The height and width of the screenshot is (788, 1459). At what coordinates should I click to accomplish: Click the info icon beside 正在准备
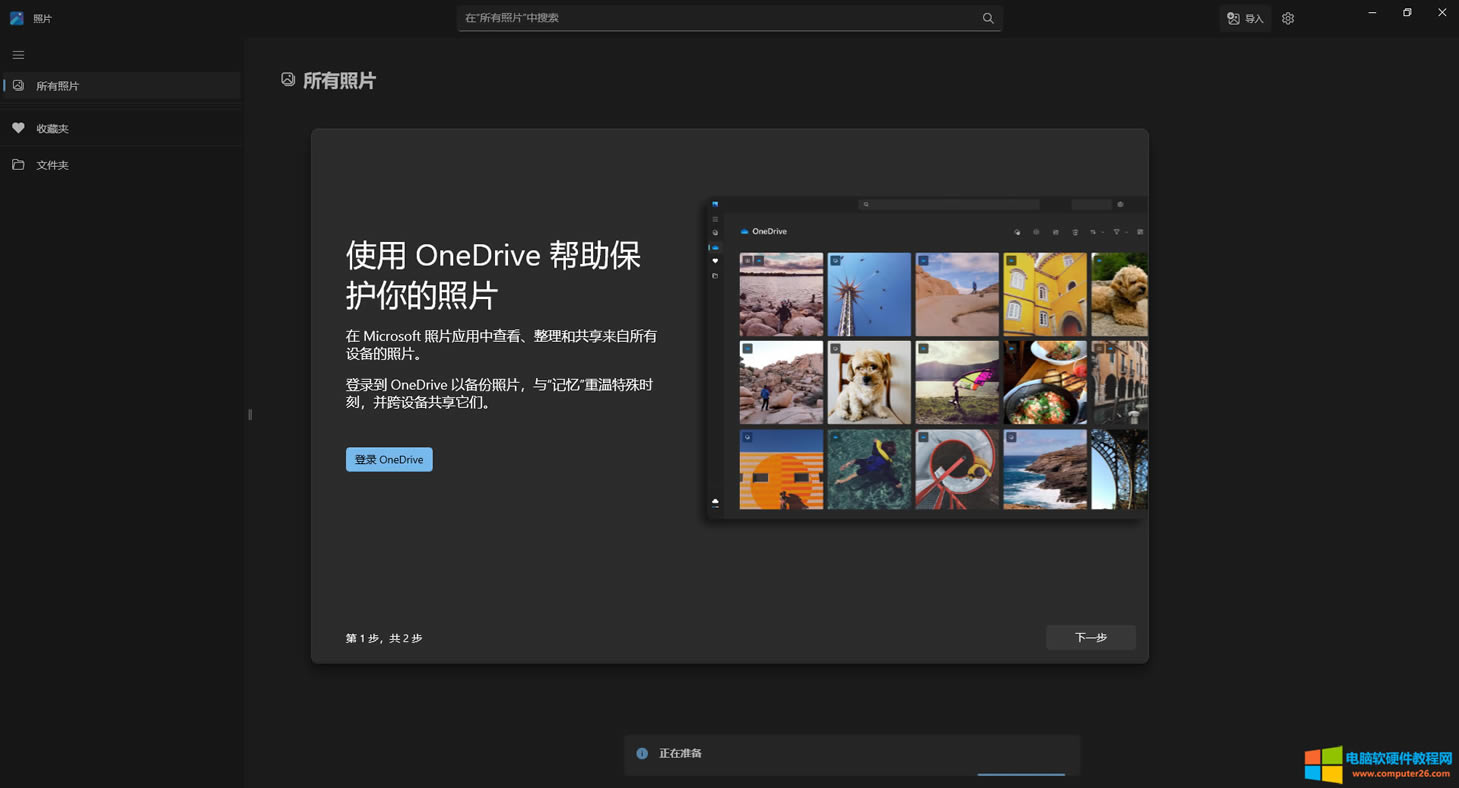(642, 753)
